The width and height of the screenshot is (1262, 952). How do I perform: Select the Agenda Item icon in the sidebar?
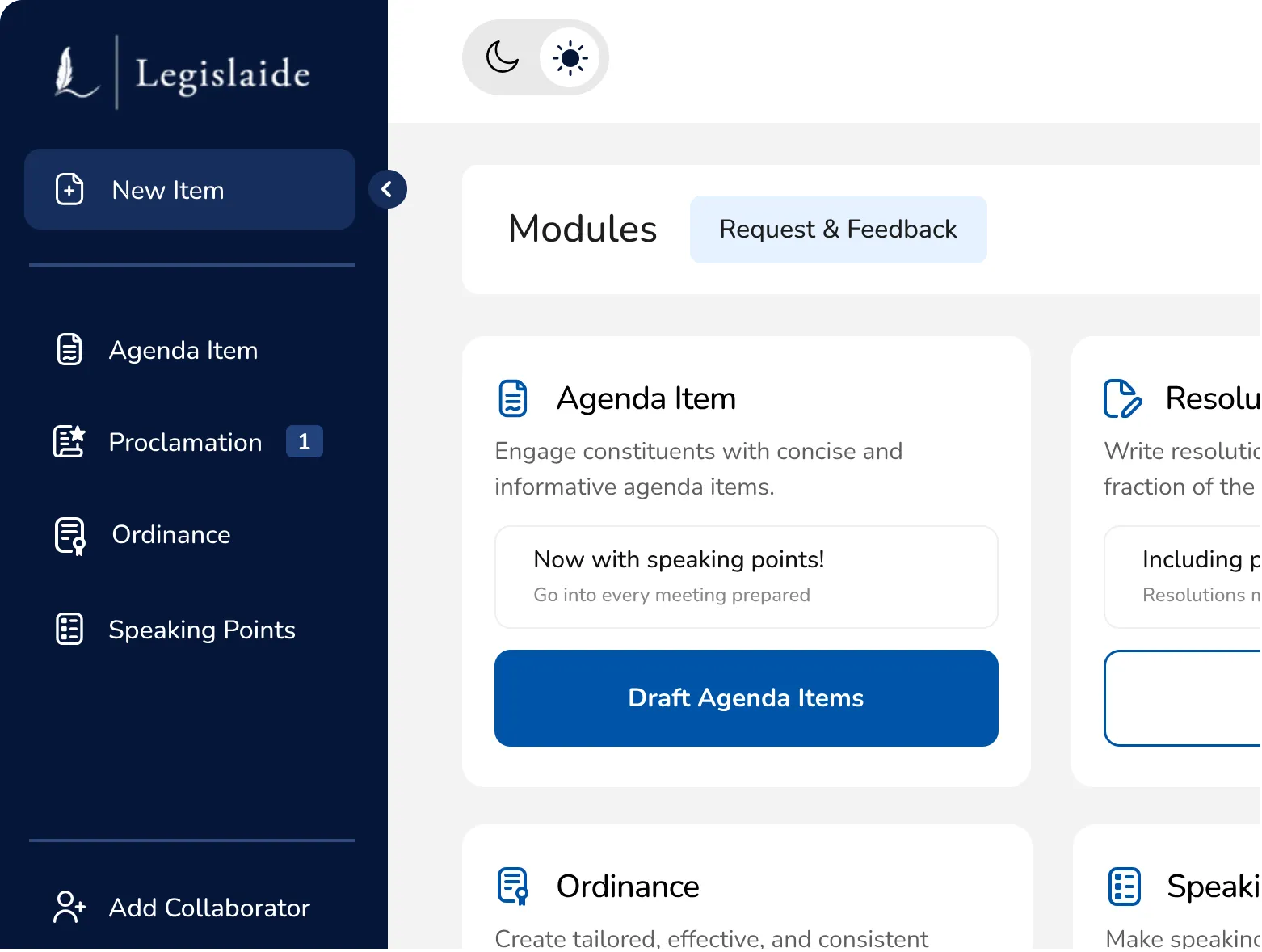pos(69,349)
